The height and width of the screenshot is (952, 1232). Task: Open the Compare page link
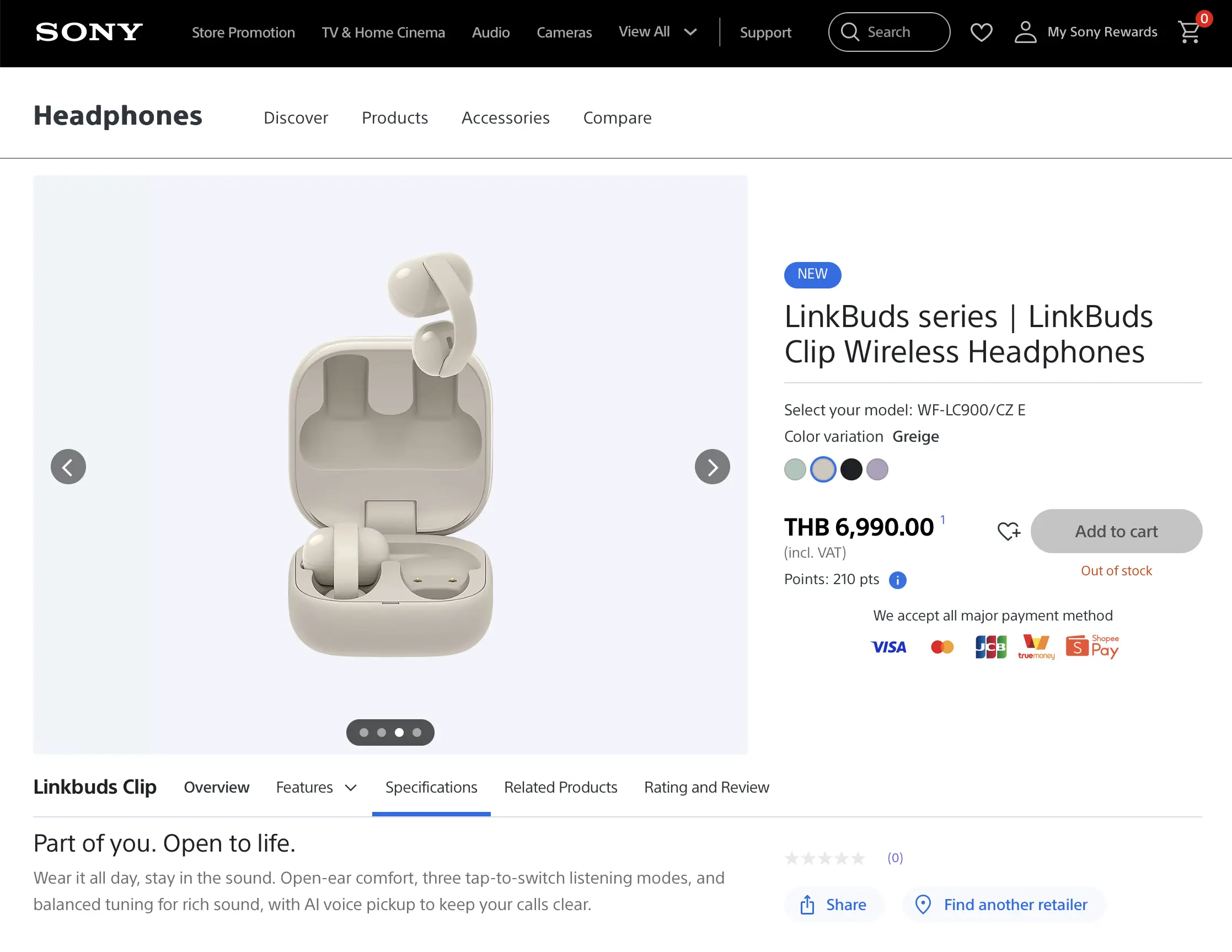click(x=617, y=117)
